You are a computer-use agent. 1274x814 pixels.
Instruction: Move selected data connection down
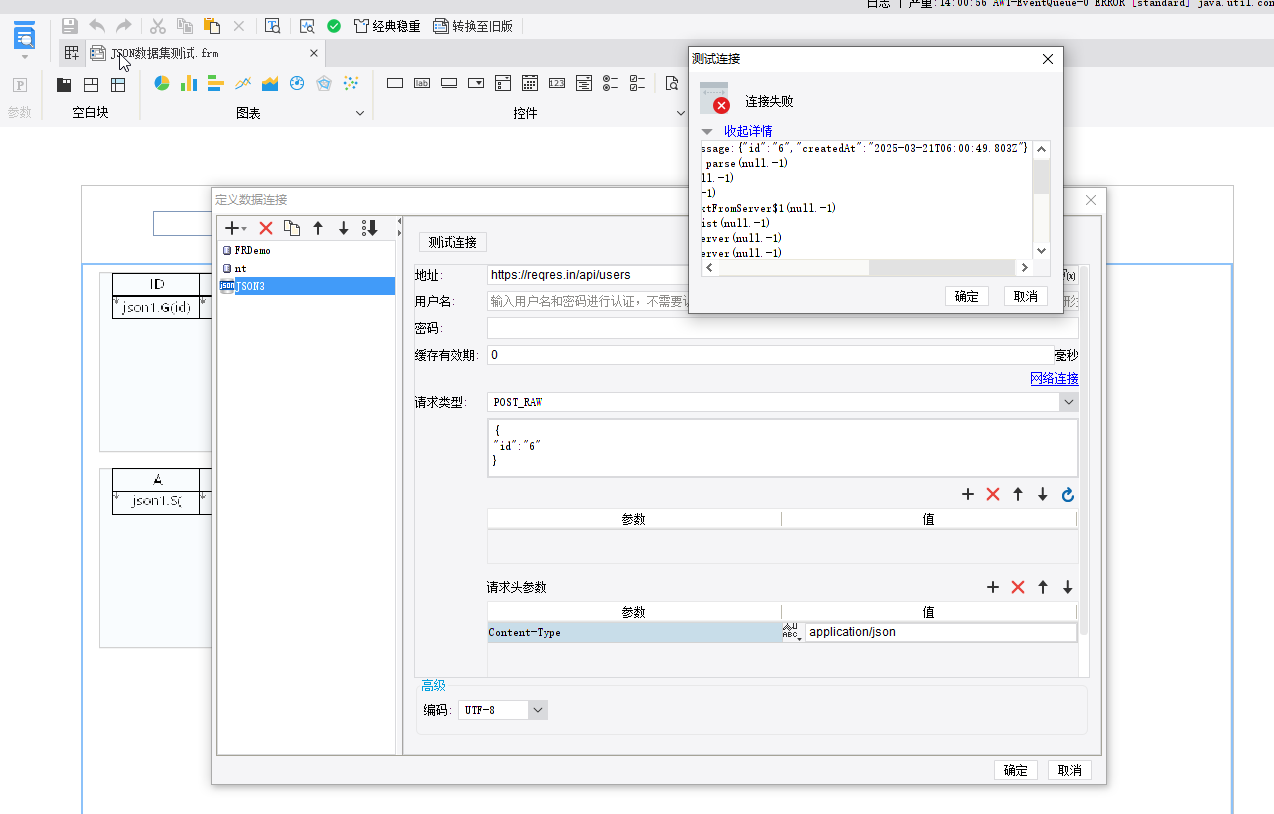click(343, 228)
